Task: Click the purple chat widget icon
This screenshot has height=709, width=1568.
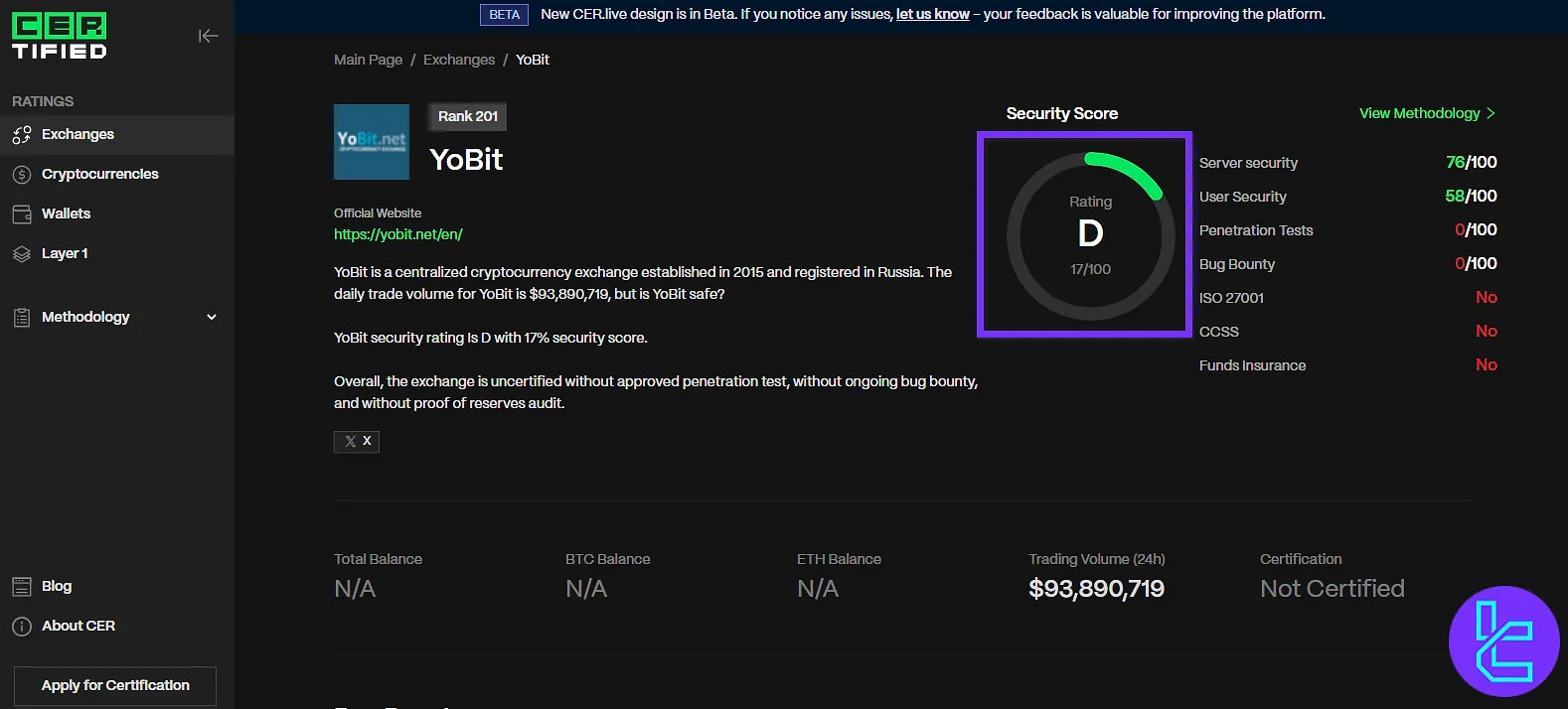Action: coord(1503,641)
